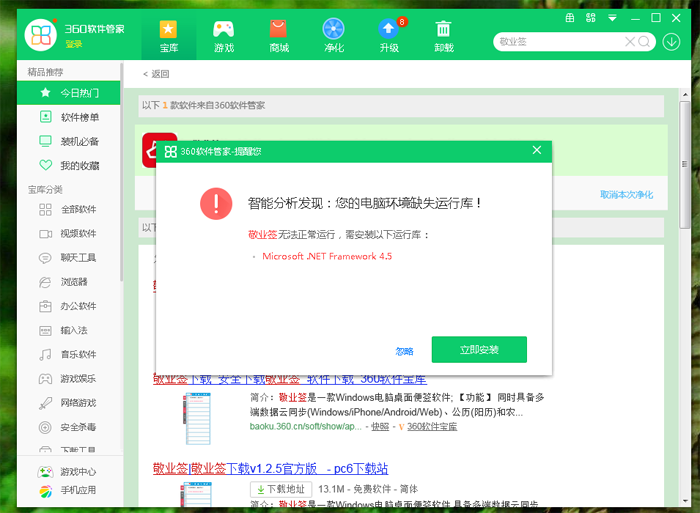
Task: Select 聊天工具 category
Action: coord(69,258)
